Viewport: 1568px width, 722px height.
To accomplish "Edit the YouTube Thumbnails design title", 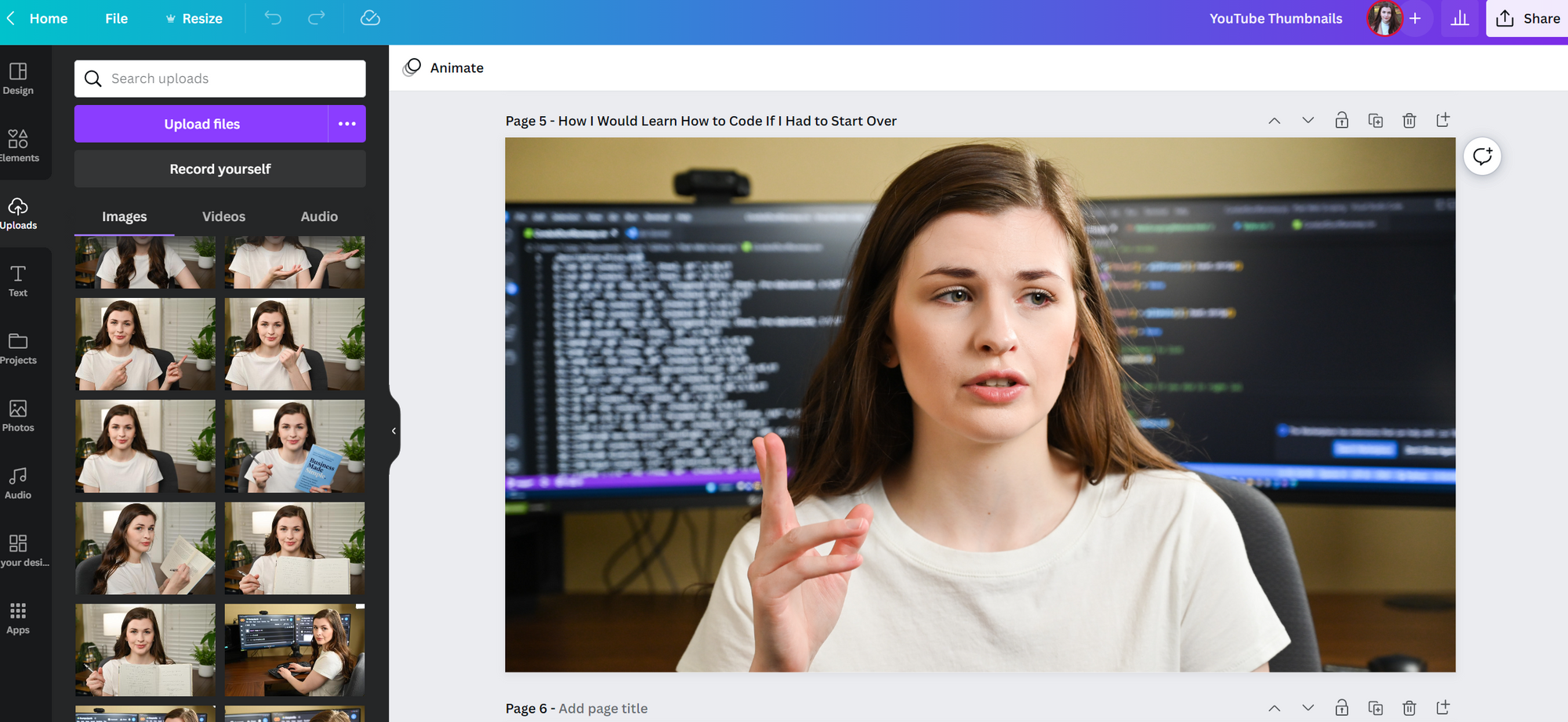I will 1276,18.
